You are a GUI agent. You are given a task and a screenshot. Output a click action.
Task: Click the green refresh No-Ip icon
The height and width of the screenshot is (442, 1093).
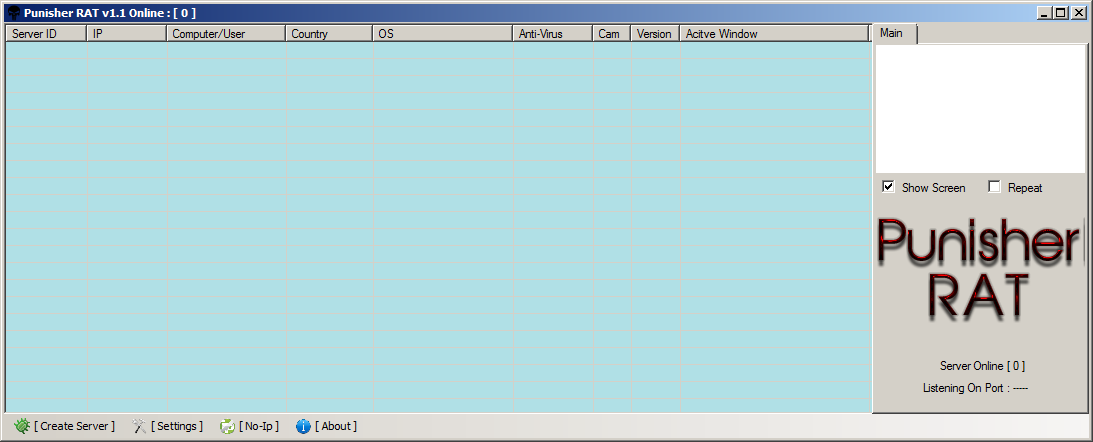coord(227,426)
